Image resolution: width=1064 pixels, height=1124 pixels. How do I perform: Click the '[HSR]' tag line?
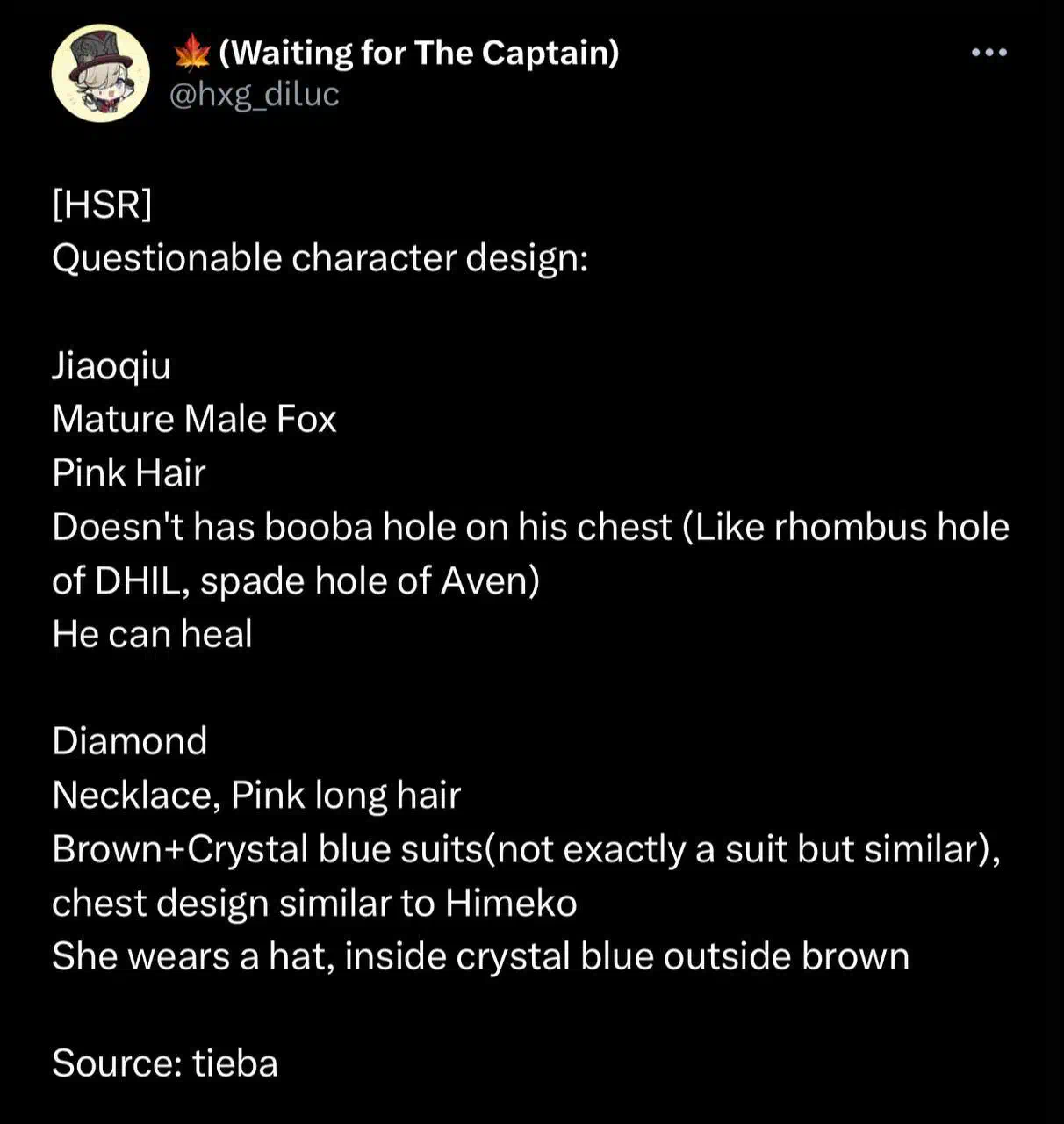[102, 205]
